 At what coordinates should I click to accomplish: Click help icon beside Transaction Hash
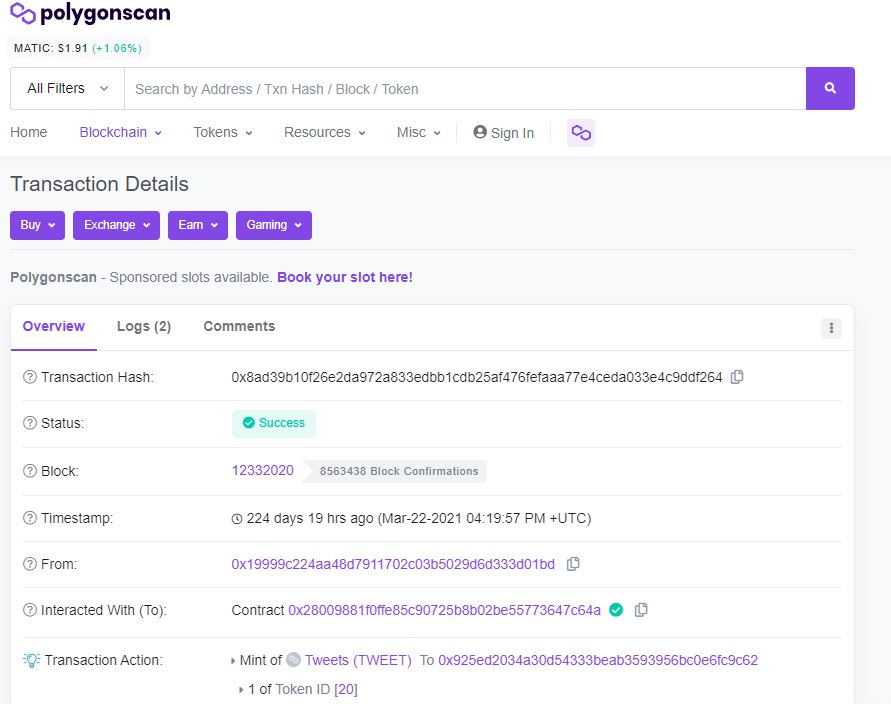pyautogui.click(x=30, y=377)
